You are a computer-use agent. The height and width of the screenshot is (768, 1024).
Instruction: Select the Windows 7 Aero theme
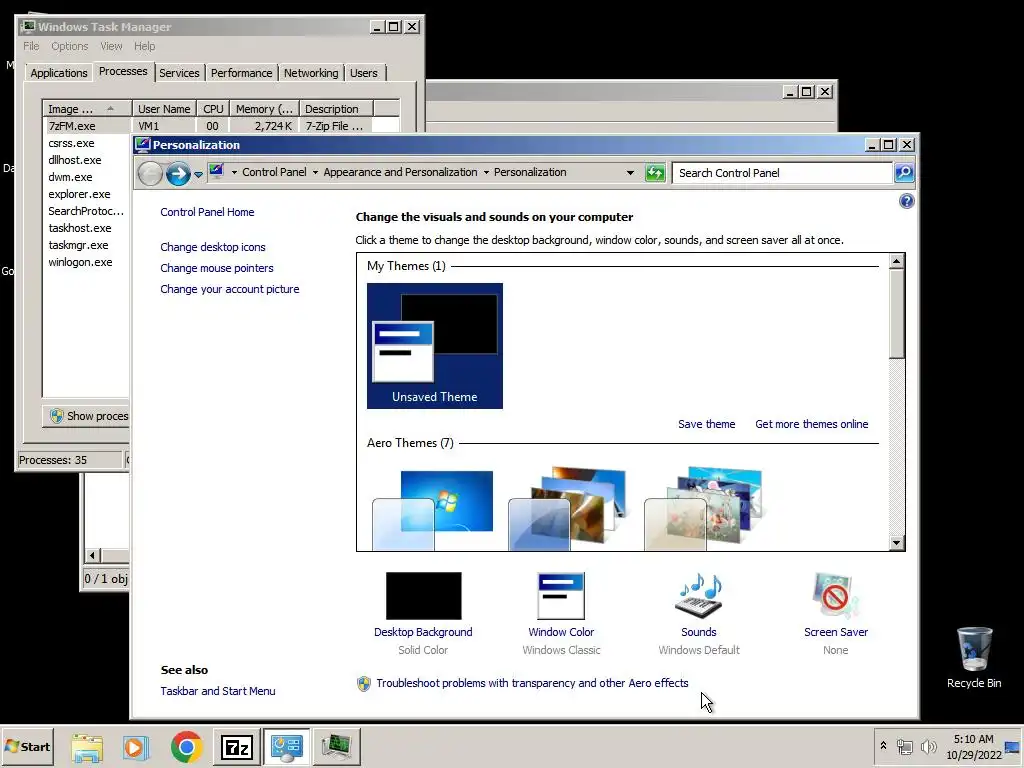click(434, 509)
